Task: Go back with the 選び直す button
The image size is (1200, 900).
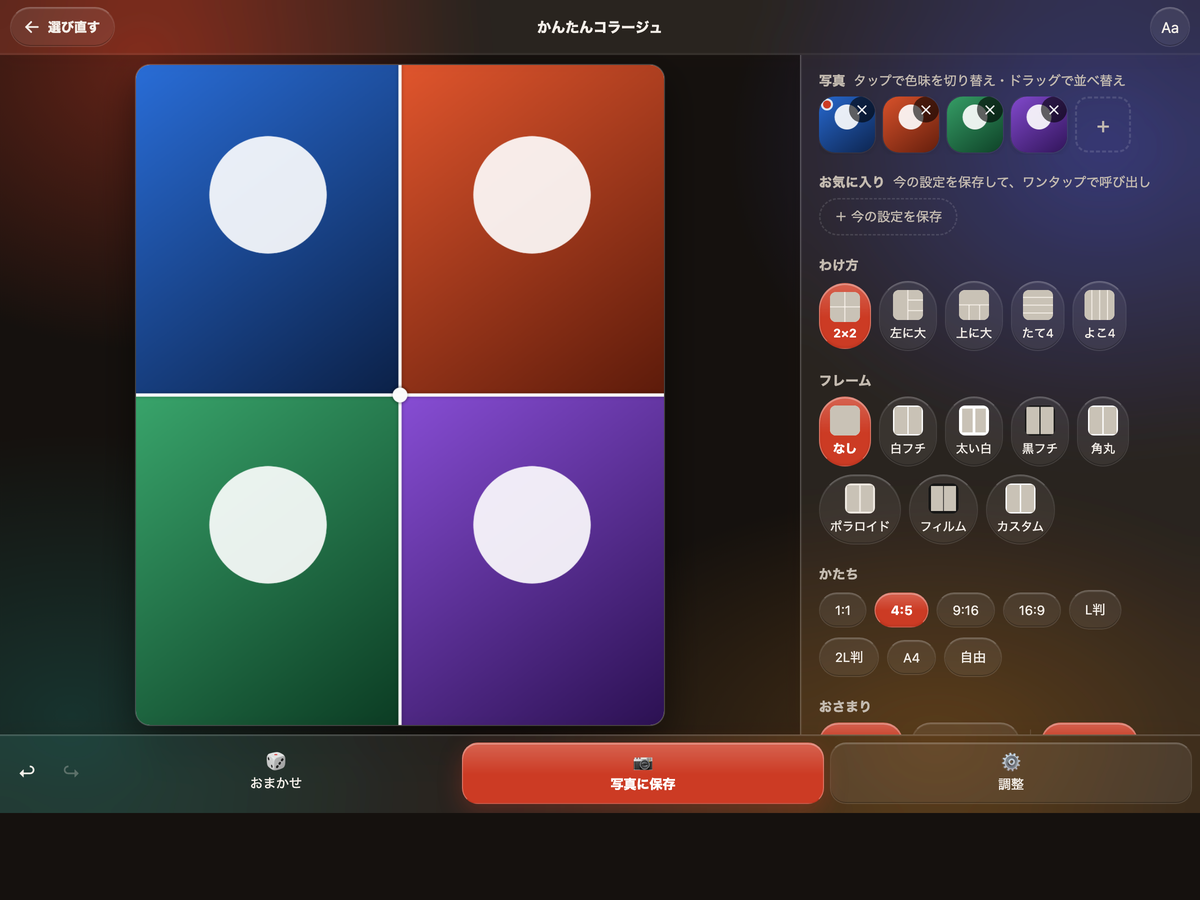Action: point(62,27)
